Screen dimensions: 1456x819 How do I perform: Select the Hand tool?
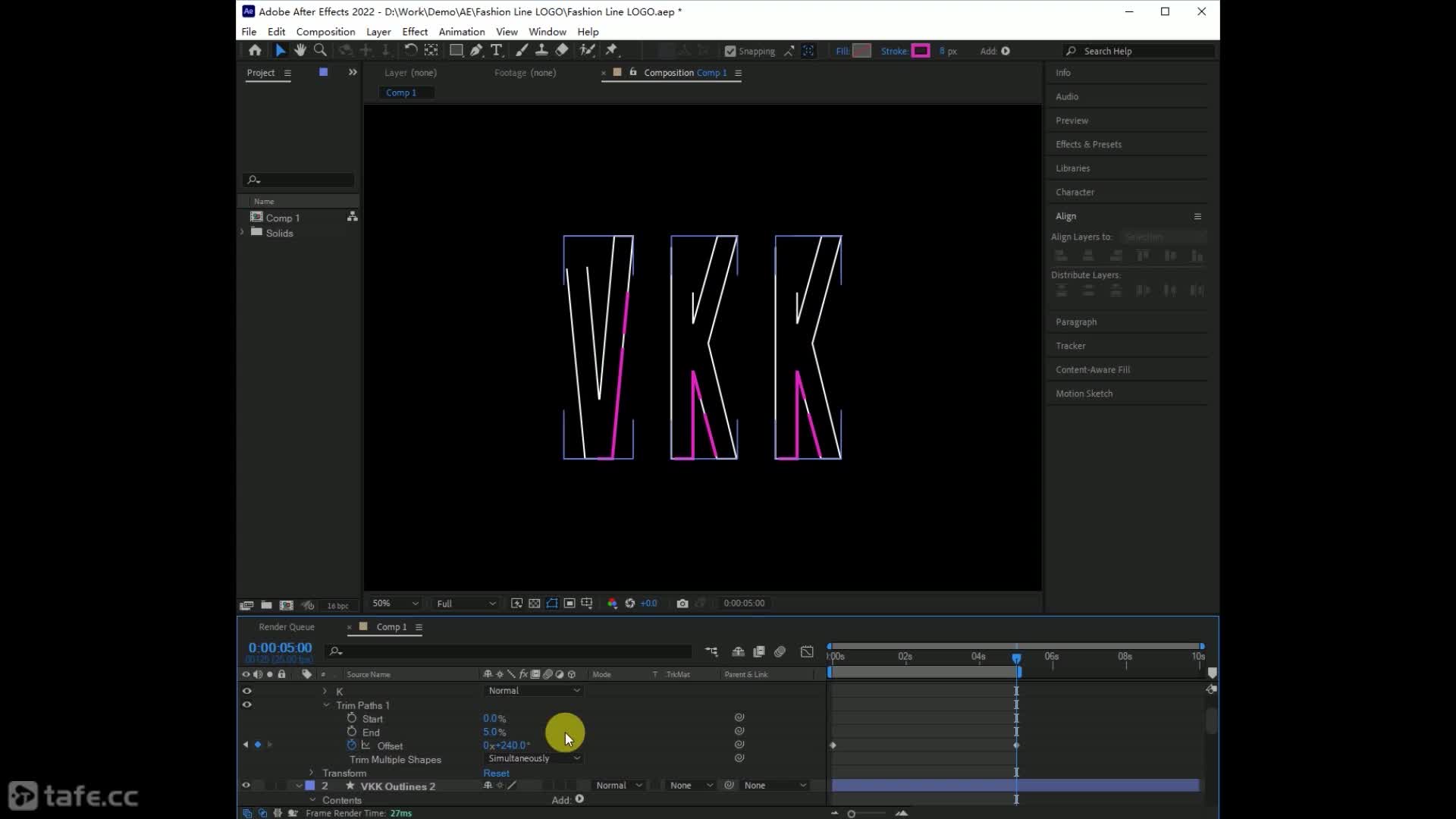coord(300,51)
